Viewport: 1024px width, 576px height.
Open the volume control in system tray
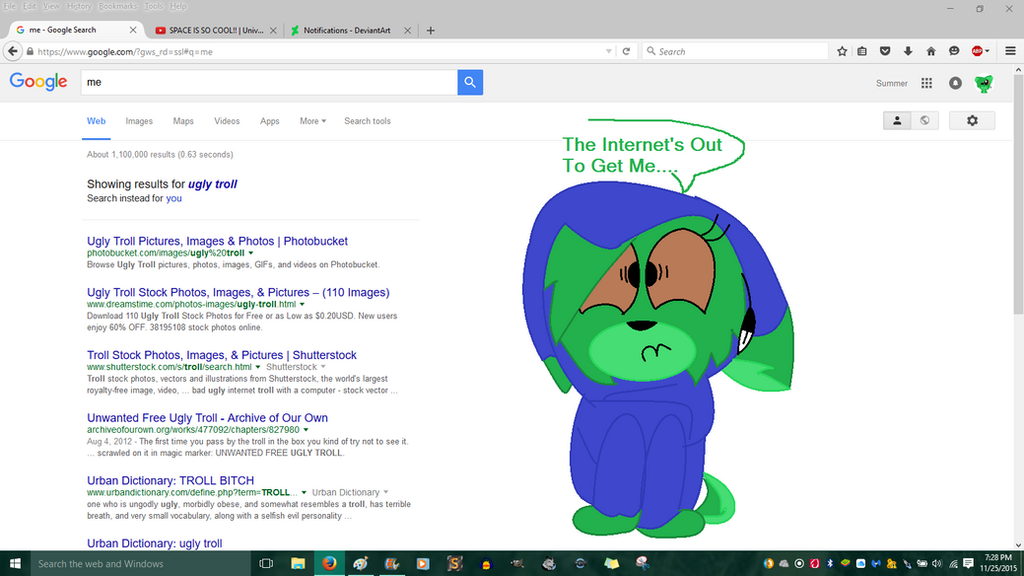click(937, 564)
